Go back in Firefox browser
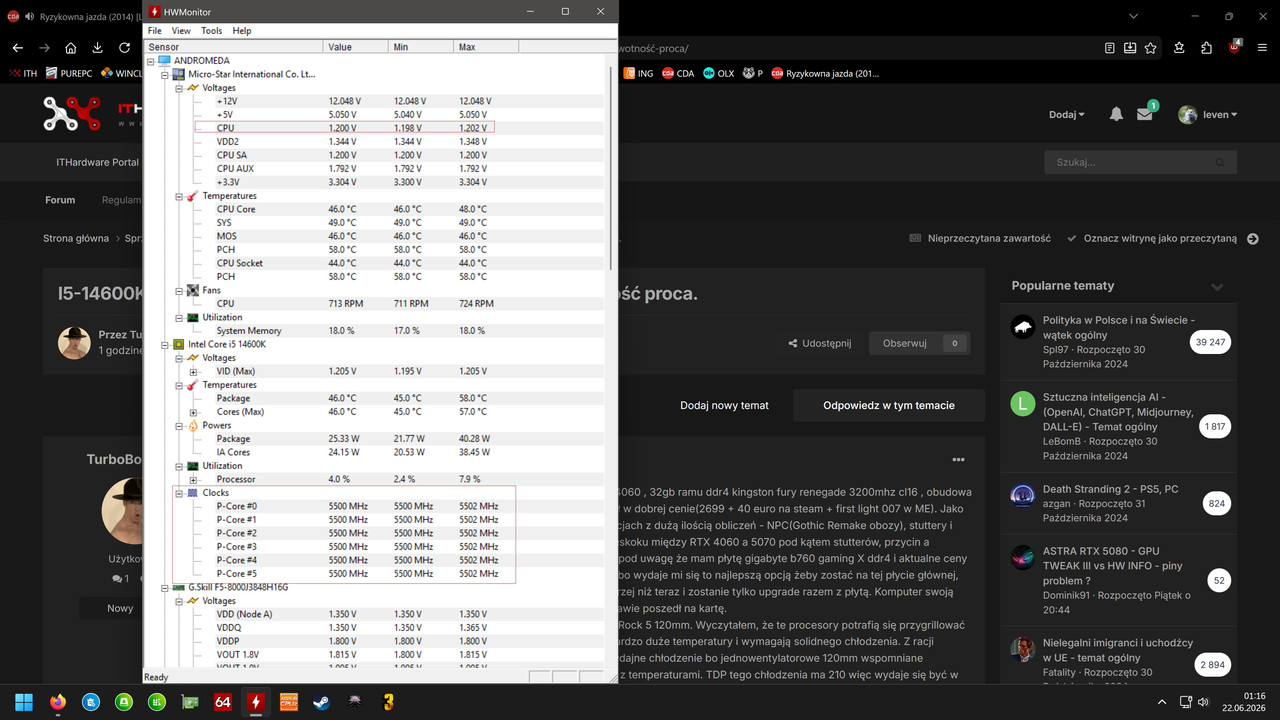Viewport: 1280px width, 720px height. [x=17, y=48]
